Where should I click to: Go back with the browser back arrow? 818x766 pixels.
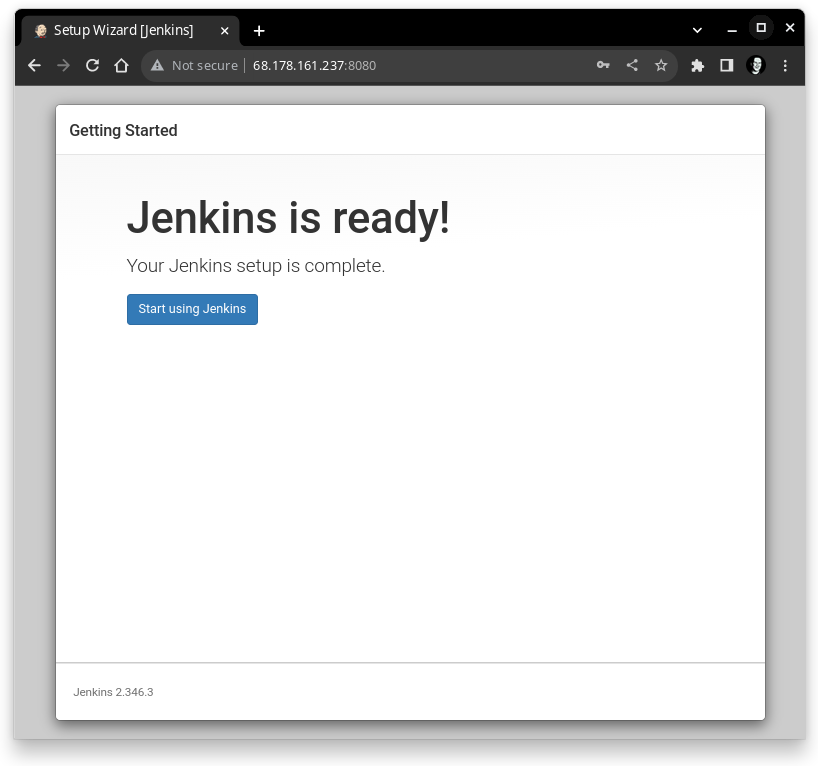[x=34, y=65]
